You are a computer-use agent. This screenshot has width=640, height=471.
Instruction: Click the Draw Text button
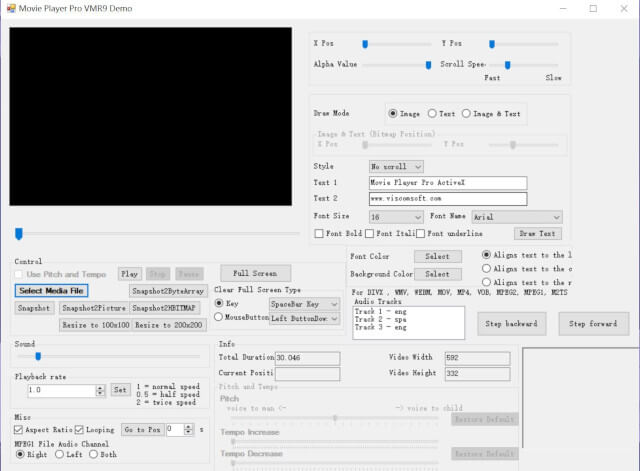538,233
